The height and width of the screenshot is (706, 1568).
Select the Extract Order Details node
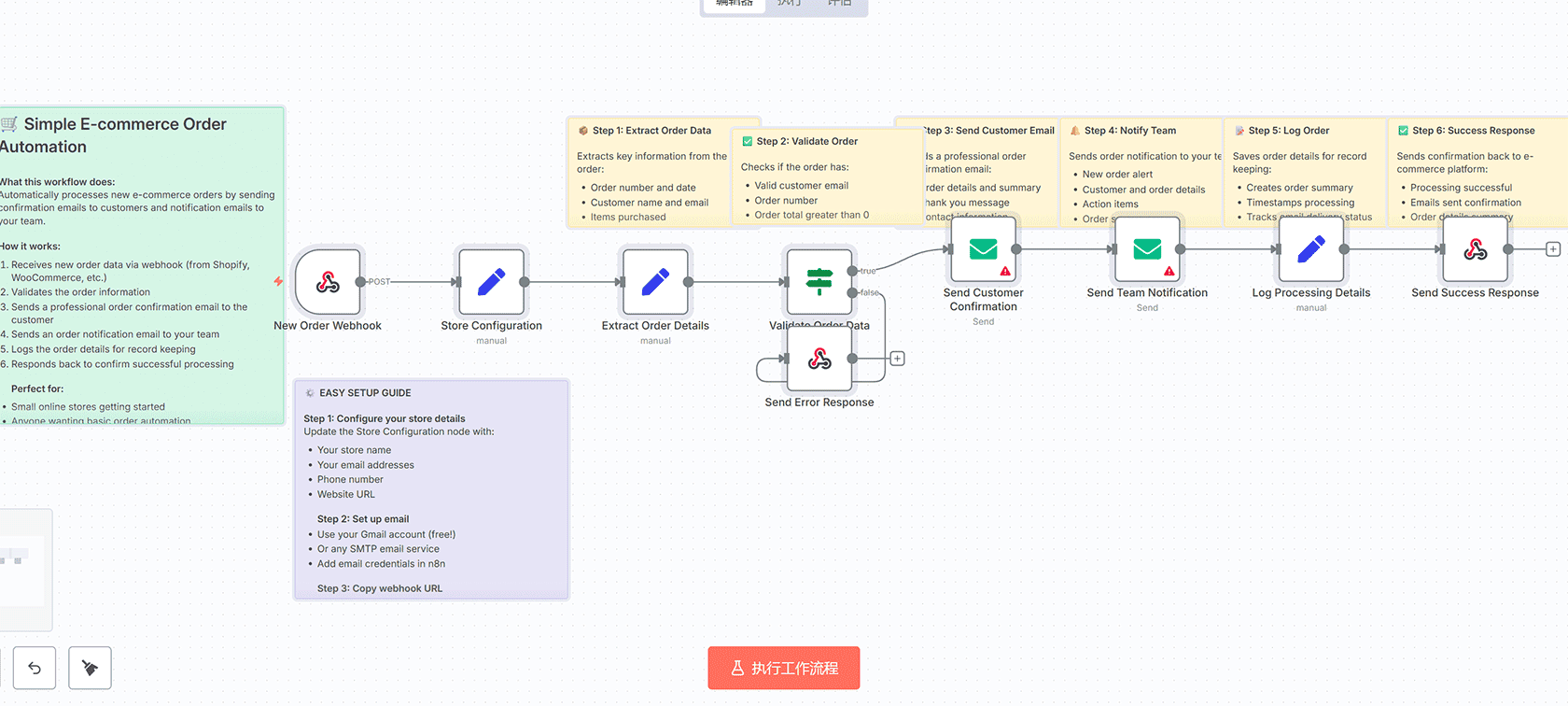(x=655, y=282)
